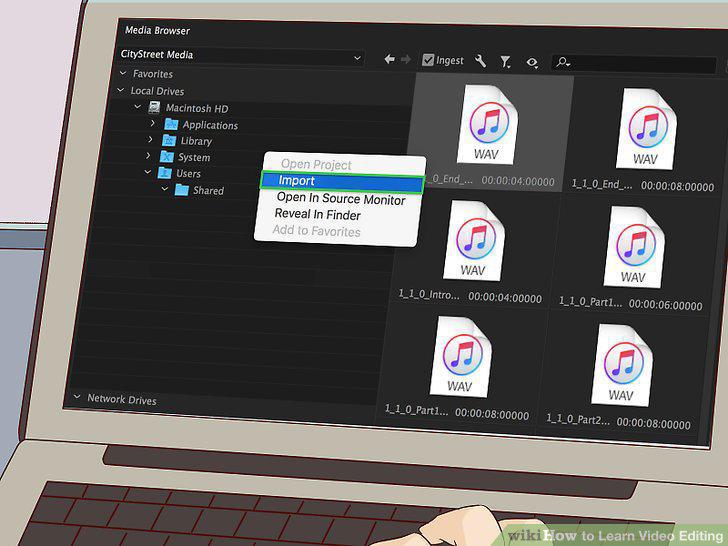
Task: Collapse the Users folder chevron
Action: point(148,172)
